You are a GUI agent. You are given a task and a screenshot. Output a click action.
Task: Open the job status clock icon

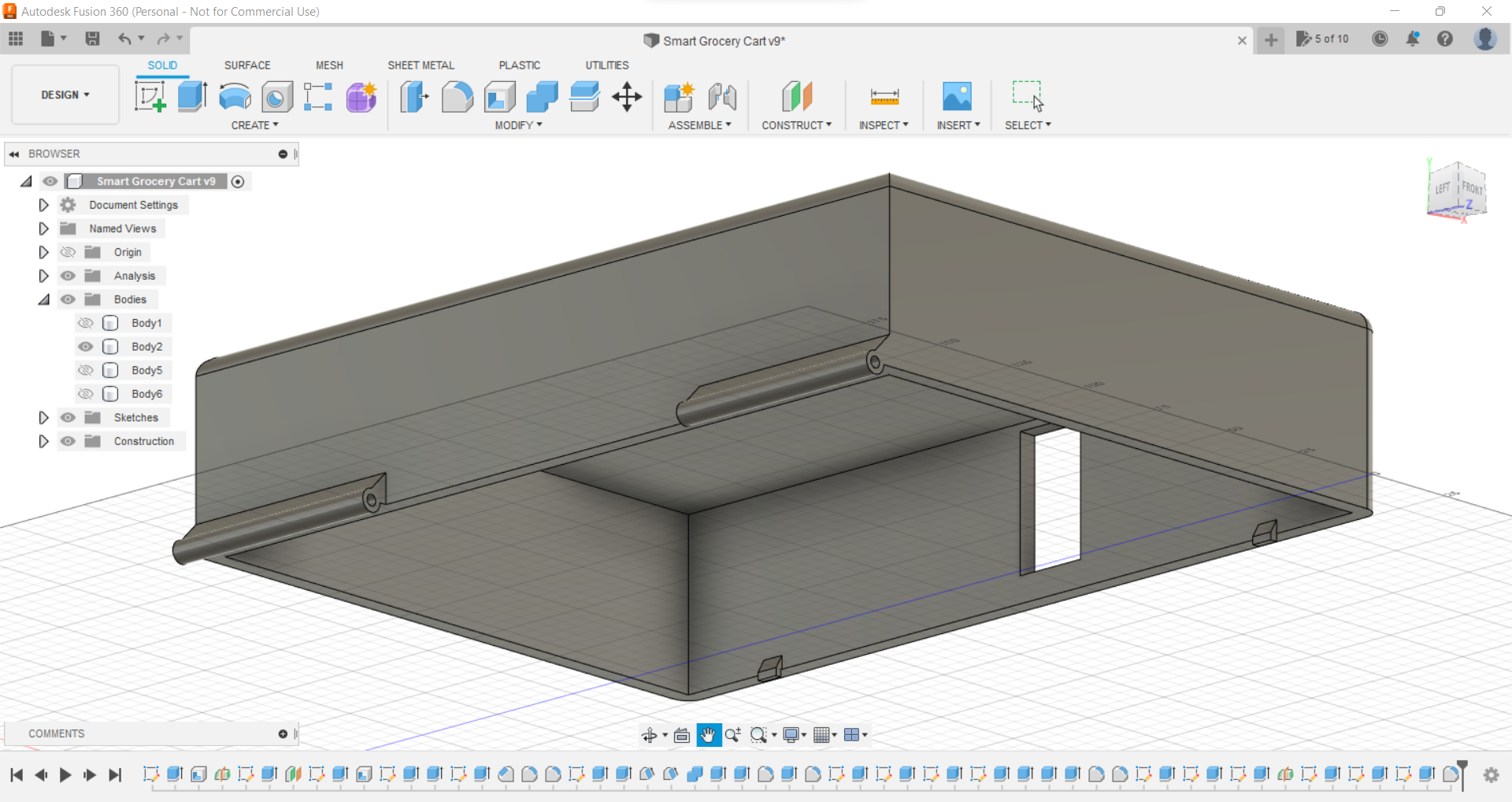point(1380,39)
